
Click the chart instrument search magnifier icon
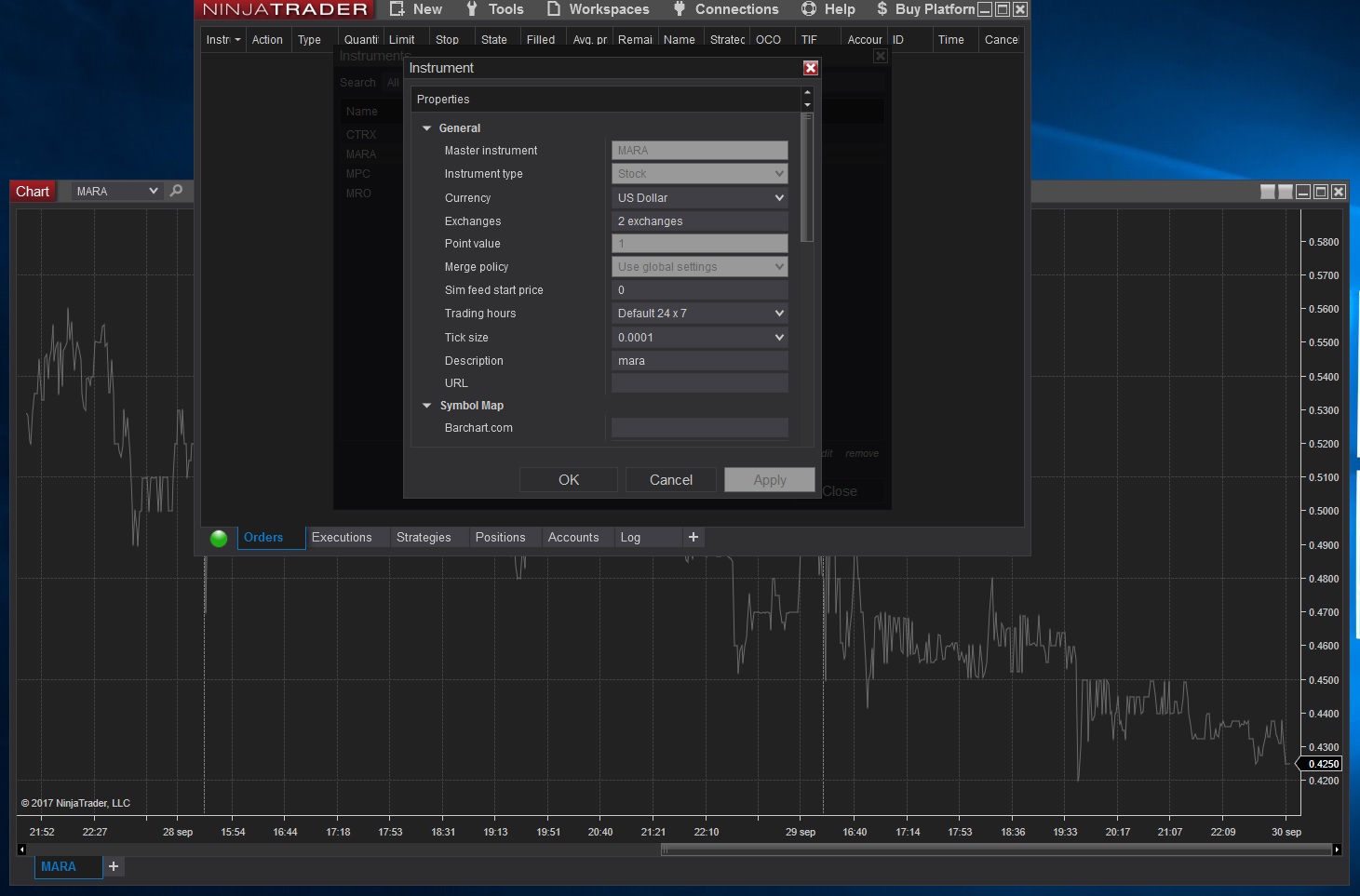coord(177,191)
